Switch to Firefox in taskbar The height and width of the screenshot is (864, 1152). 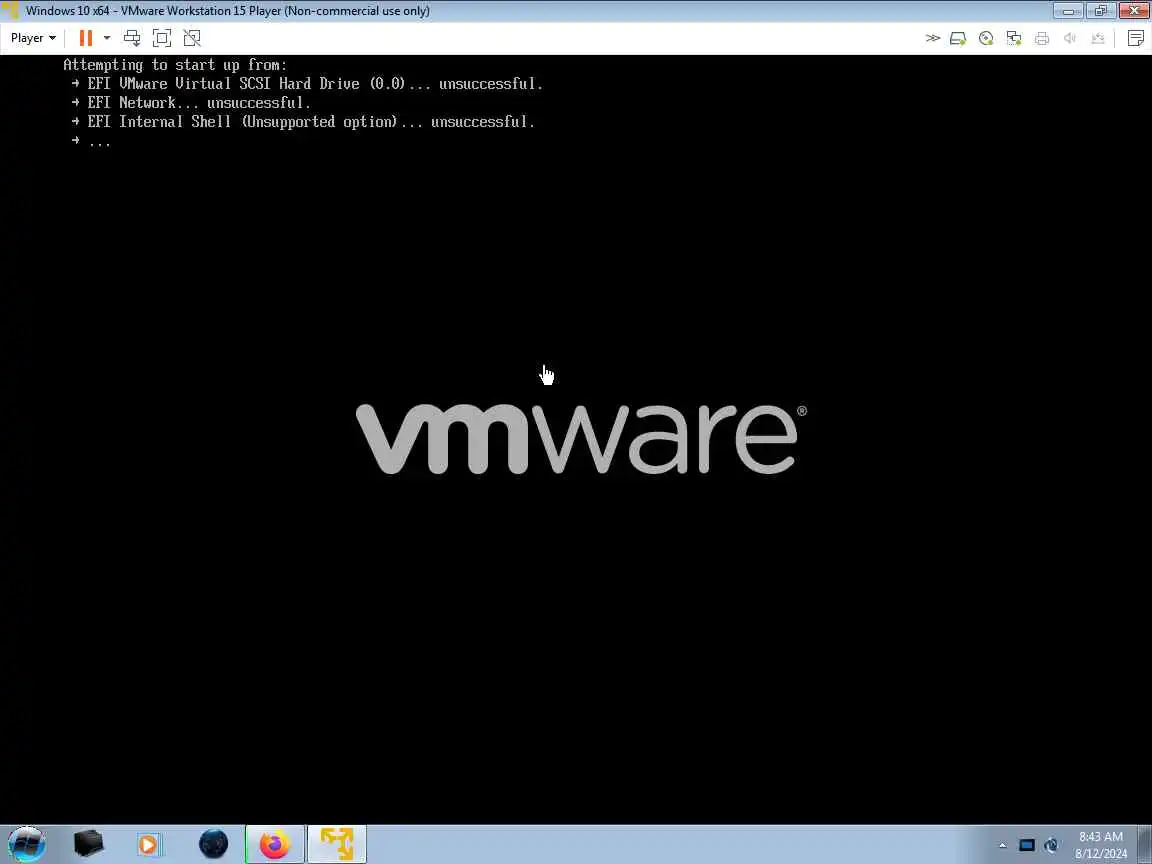(x=275, y=844)
